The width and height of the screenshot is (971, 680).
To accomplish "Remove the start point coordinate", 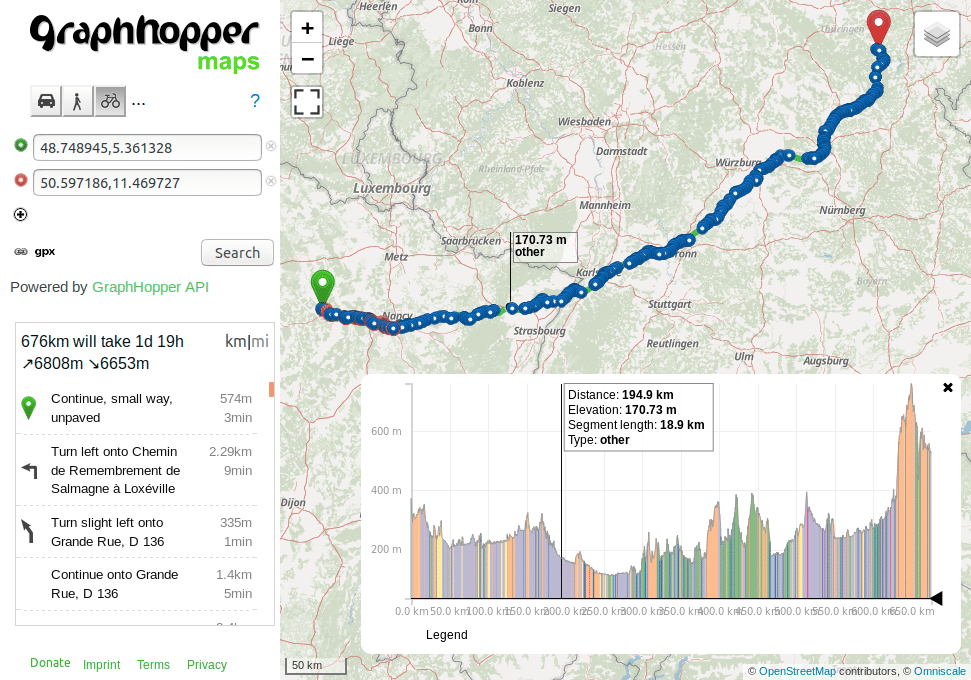I will click(270, 147).
